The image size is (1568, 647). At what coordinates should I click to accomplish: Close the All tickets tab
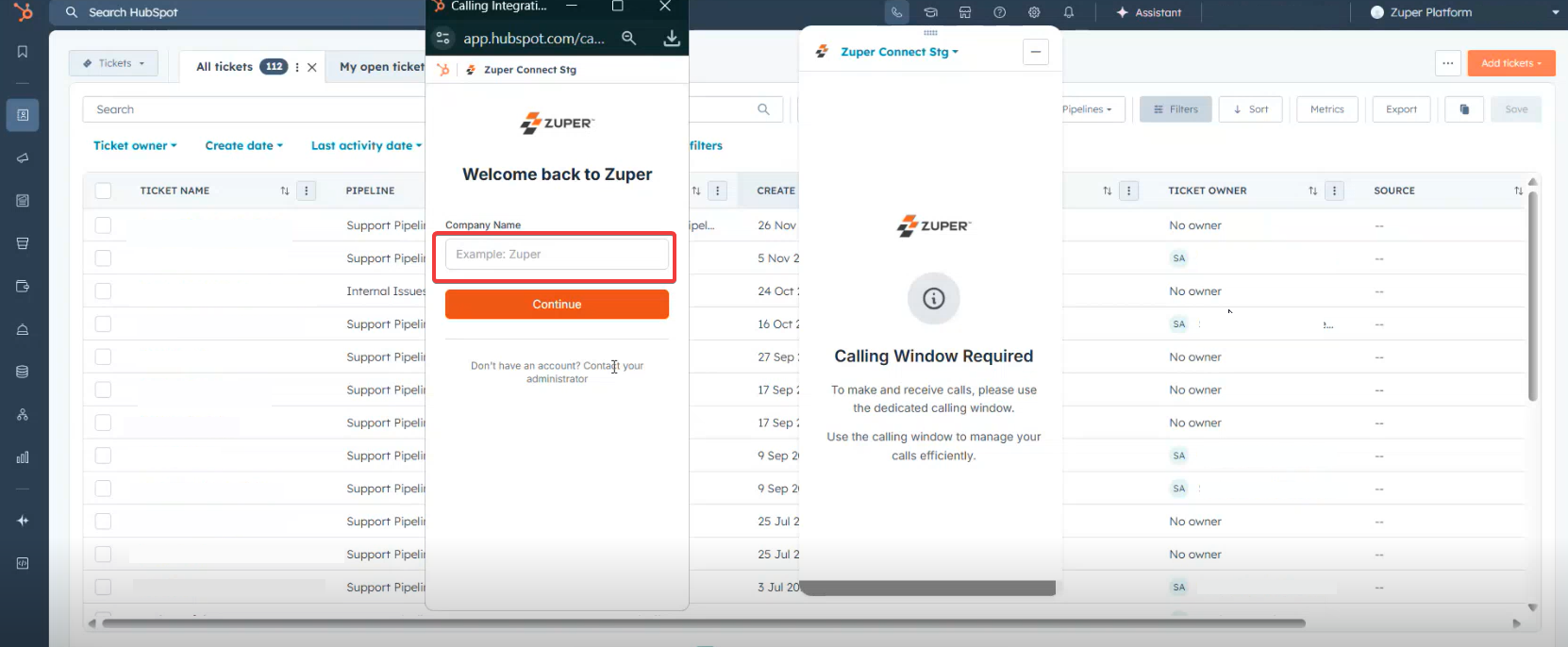point(312,67)
